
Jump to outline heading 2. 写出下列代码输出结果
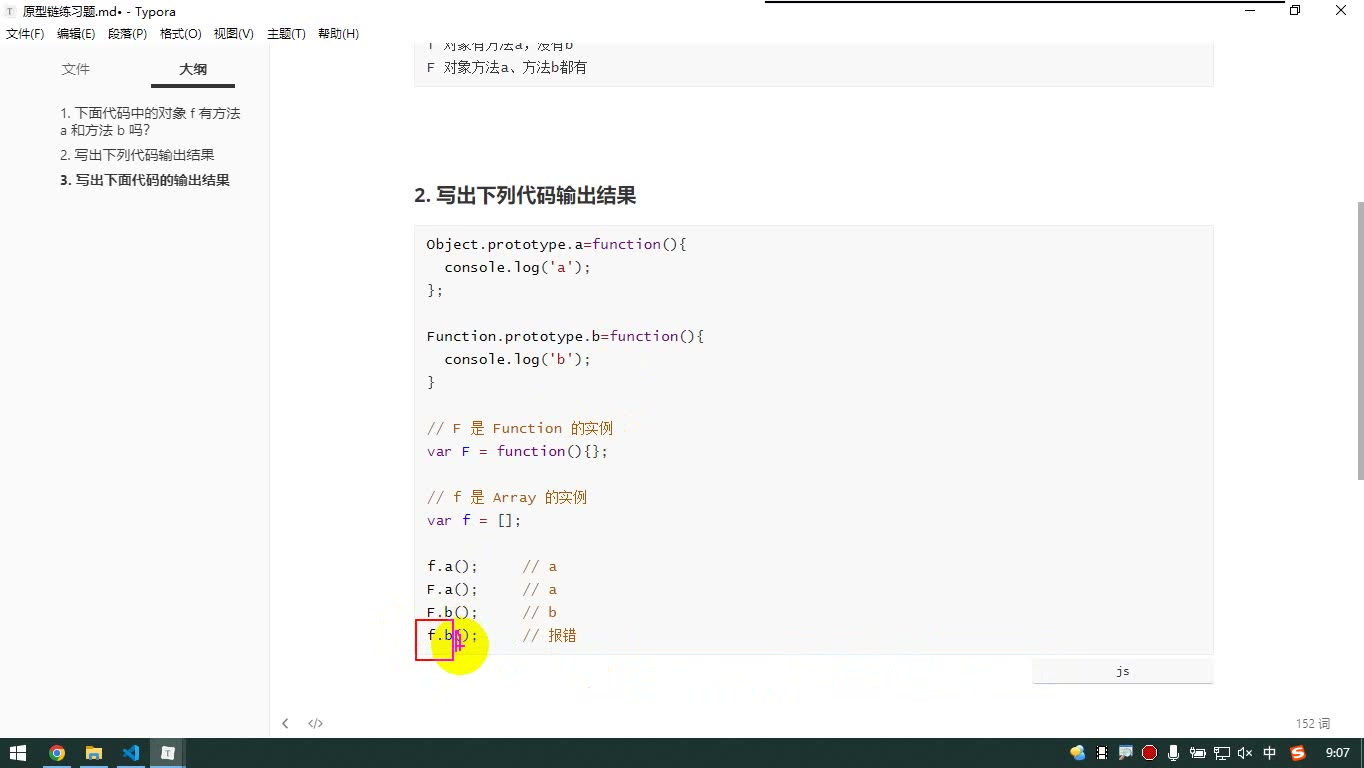[x=137, y=155]
